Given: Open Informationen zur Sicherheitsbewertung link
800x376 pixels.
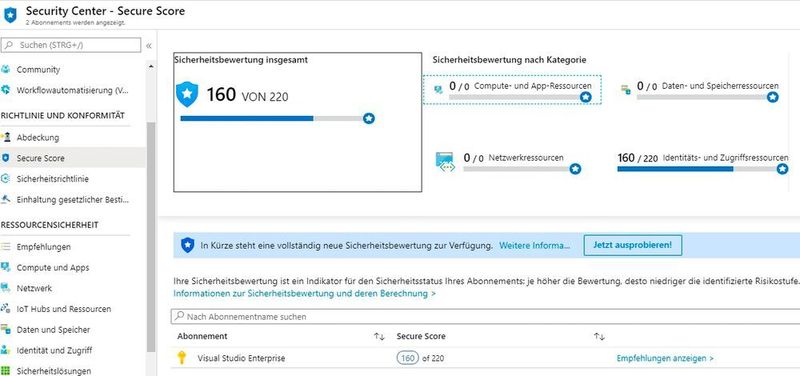Looking at the screenshot, I should 305,294.
